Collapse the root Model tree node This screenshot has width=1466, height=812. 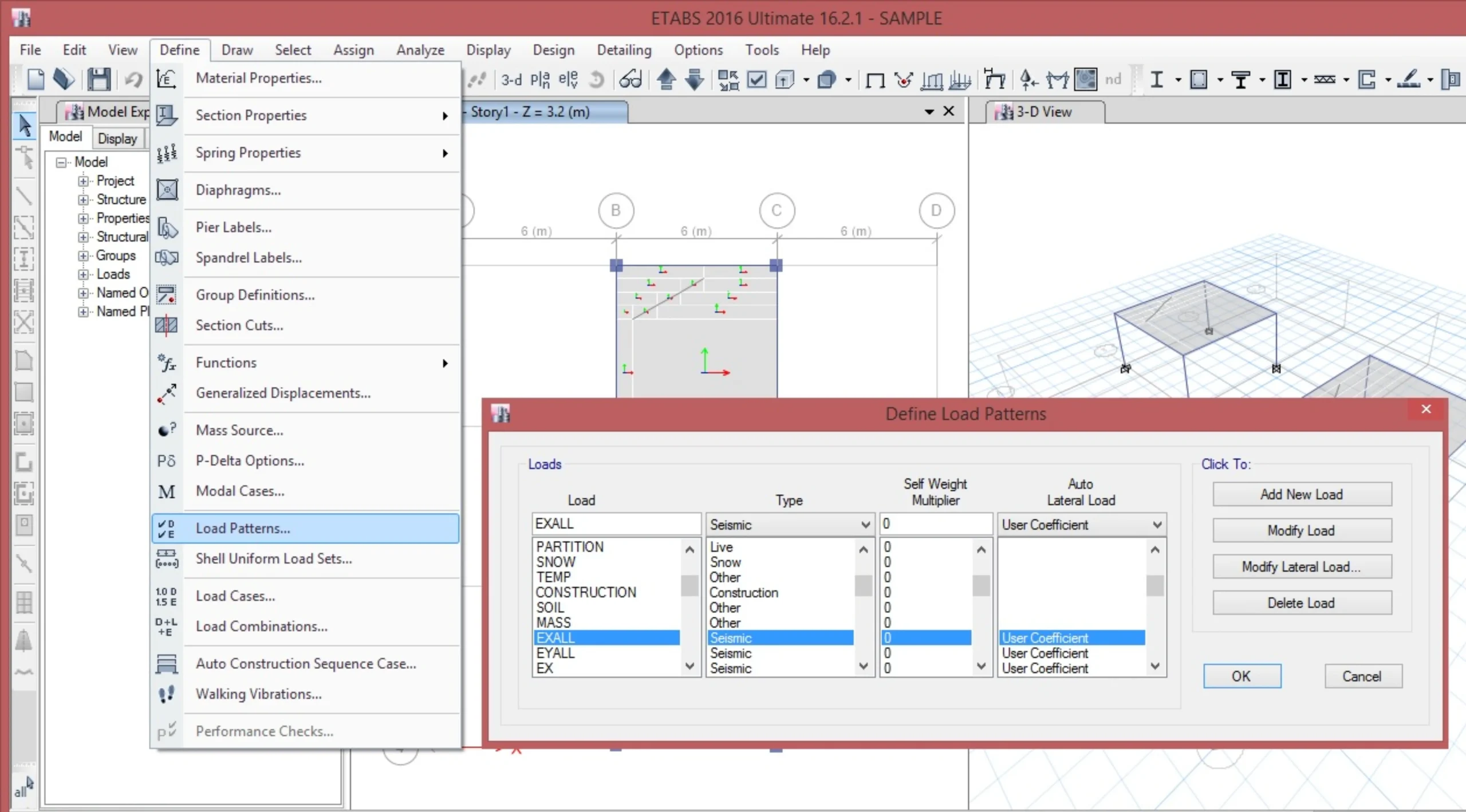point(61,163)
